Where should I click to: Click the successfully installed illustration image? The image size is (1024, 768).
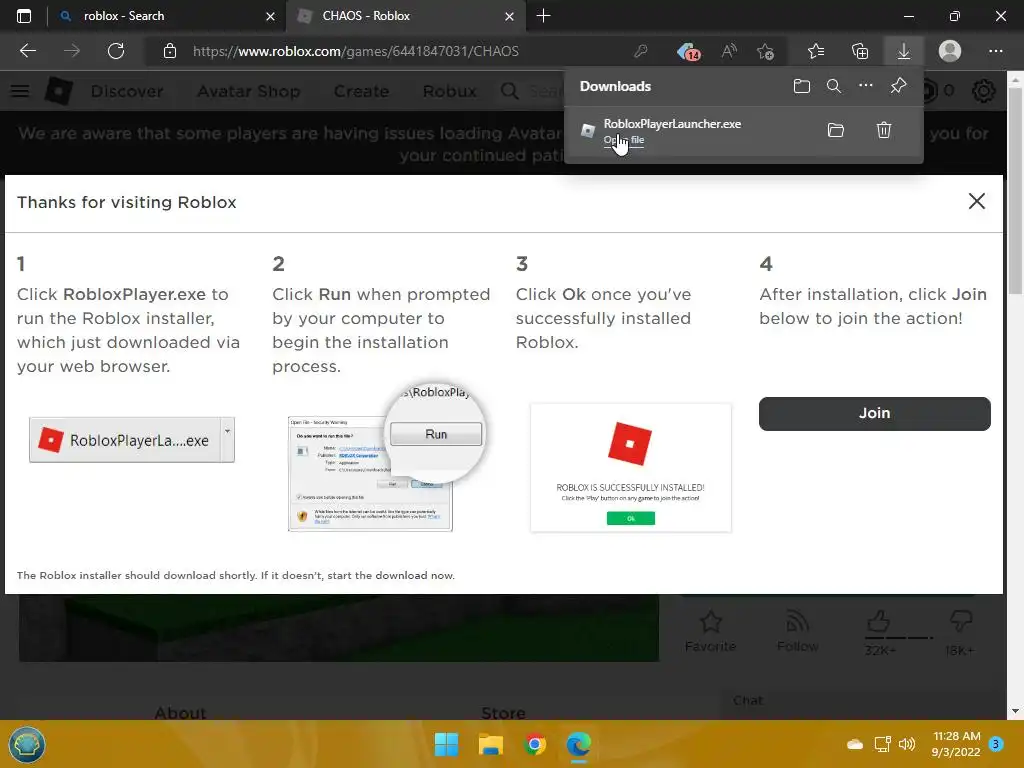[x=631, y=468]
